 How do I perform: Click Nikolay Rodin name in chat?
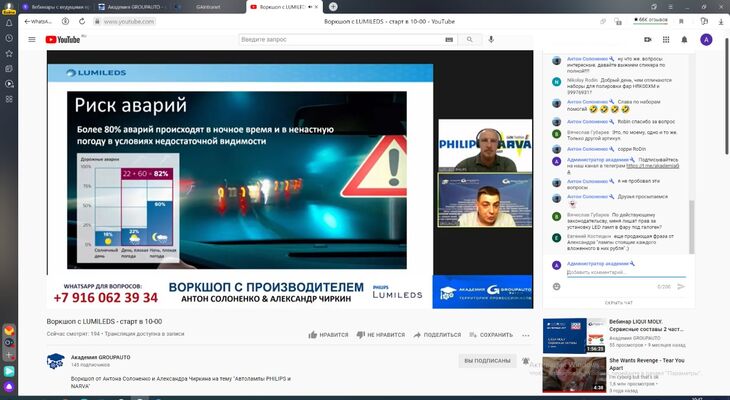point(582,81)
